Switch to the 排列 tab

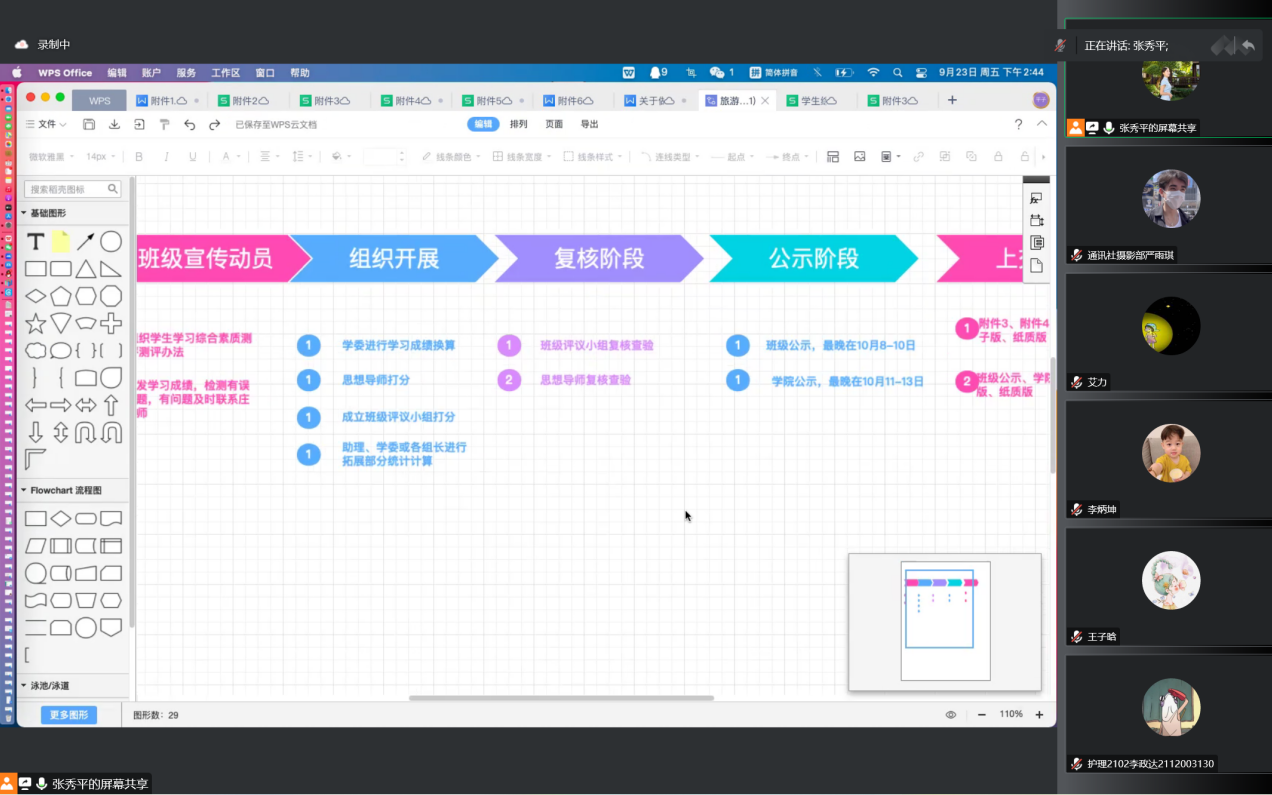coord(518,125)
